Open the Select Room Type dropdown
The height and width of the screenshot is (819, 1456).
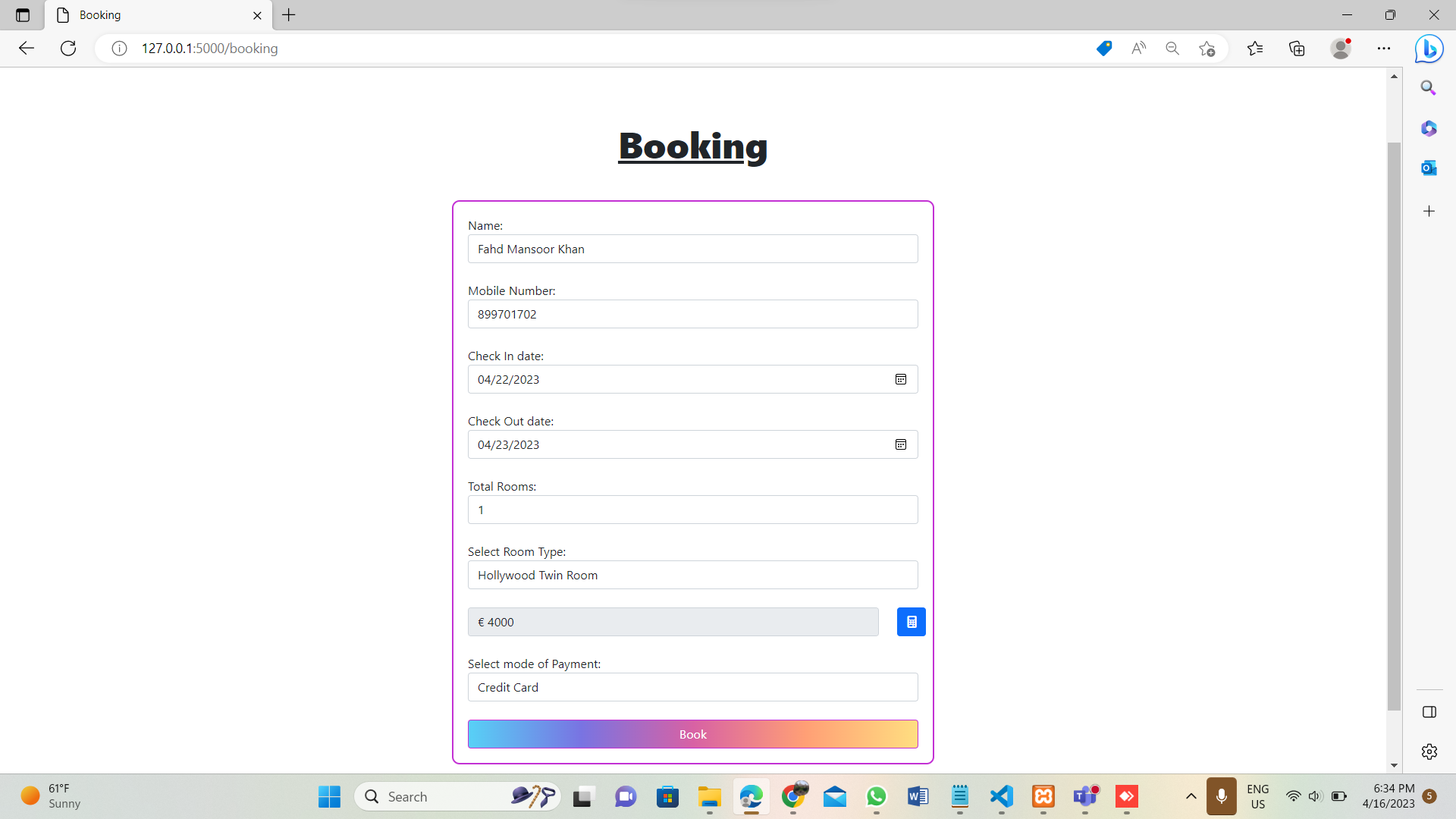pyautogui.click(x=692, y=575)
